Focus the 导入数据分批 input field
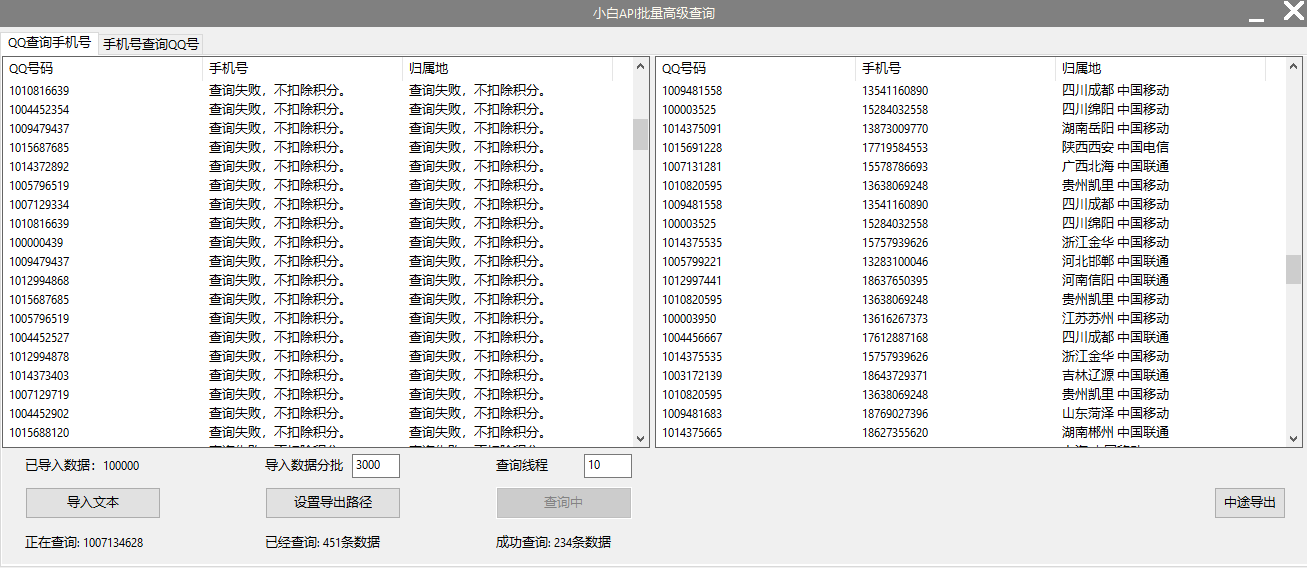Viewport: 1307px width, 568px height. [x=376, y=466]
